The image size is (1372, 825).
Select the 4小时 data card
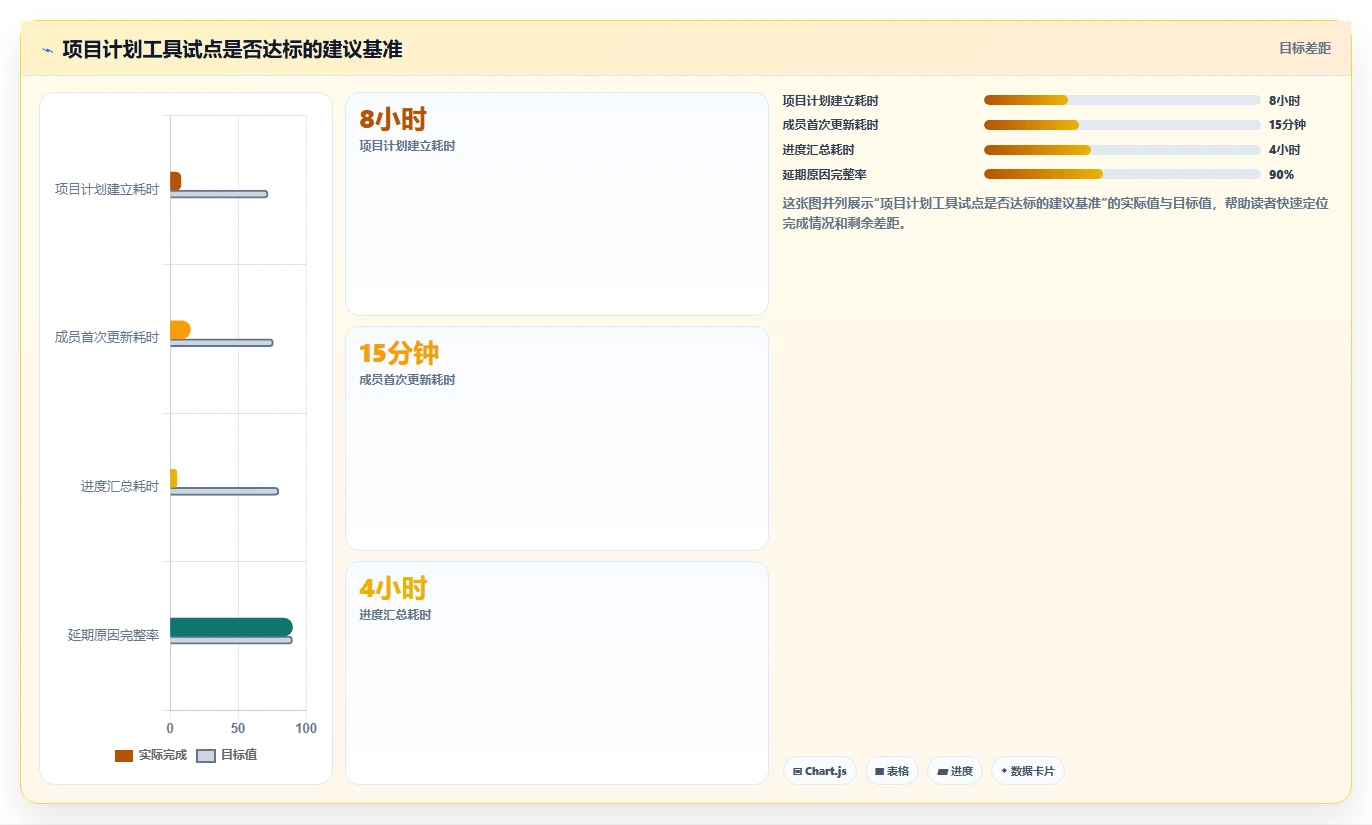click(557, 673)
